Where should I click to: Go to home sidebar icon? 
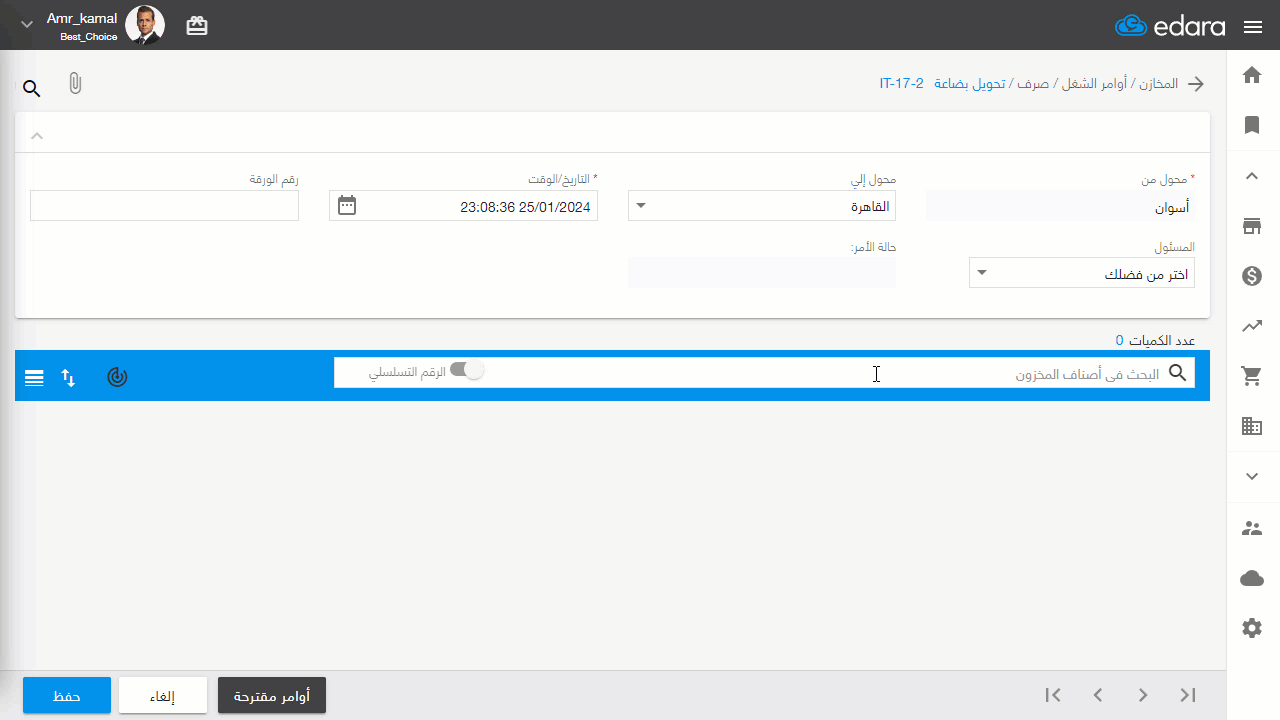1252,75
